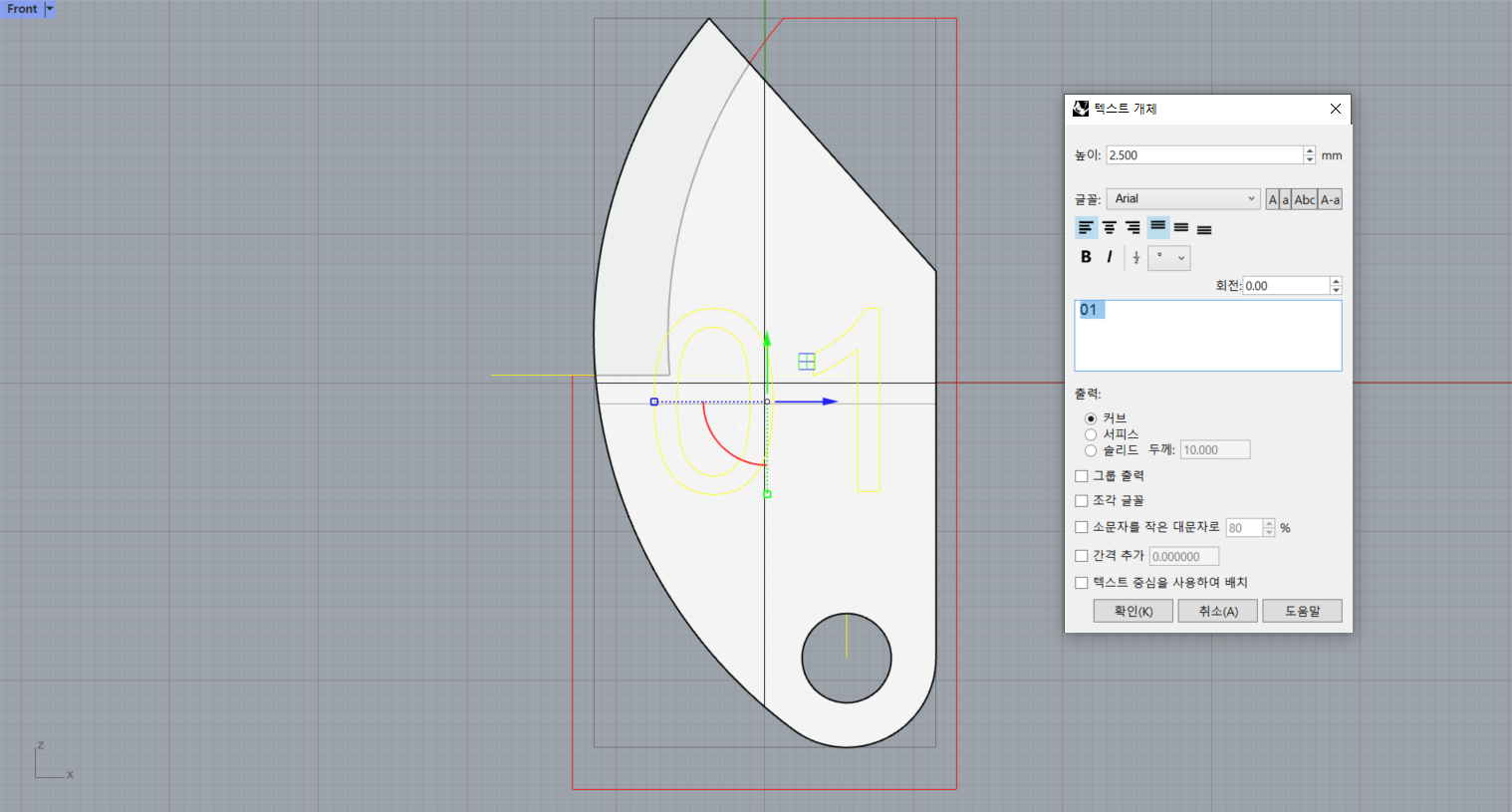Click the circular hole in the shape
The image size is (1512, 812).
(847, 658)
